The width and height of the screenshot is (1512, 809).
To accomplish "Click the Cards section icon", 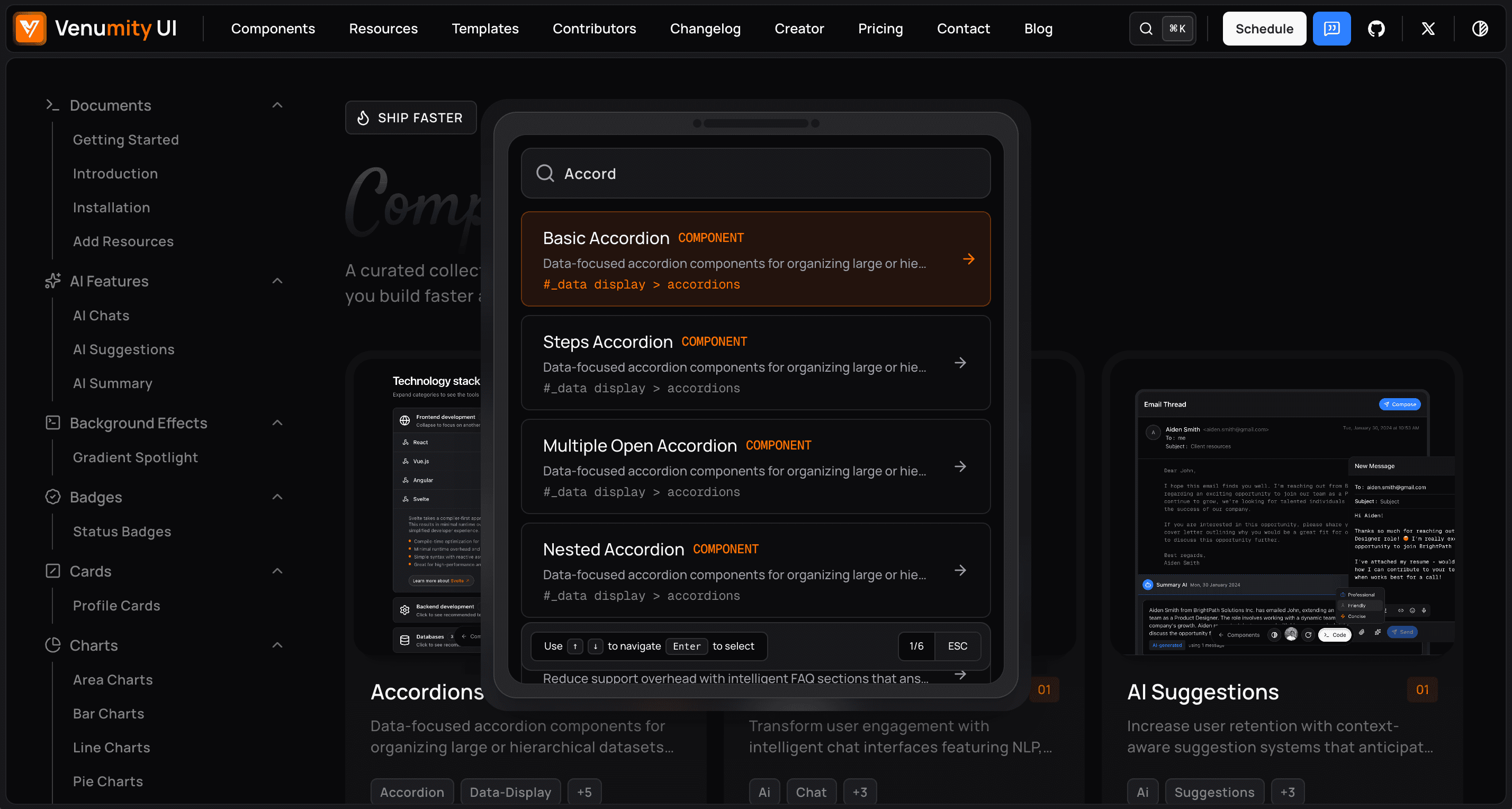I will [x=53, y=571].
